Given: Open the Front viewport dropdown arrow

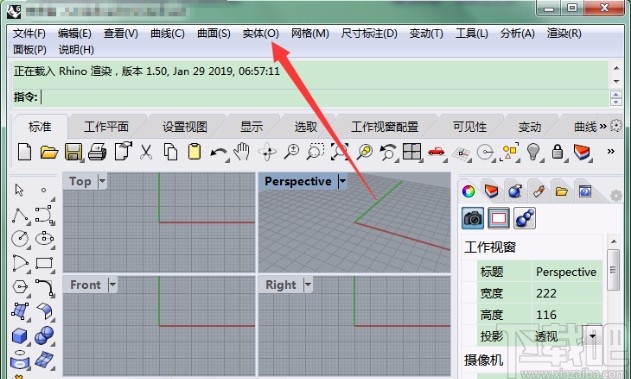Looking at the screenshot, I should (112, 285).
